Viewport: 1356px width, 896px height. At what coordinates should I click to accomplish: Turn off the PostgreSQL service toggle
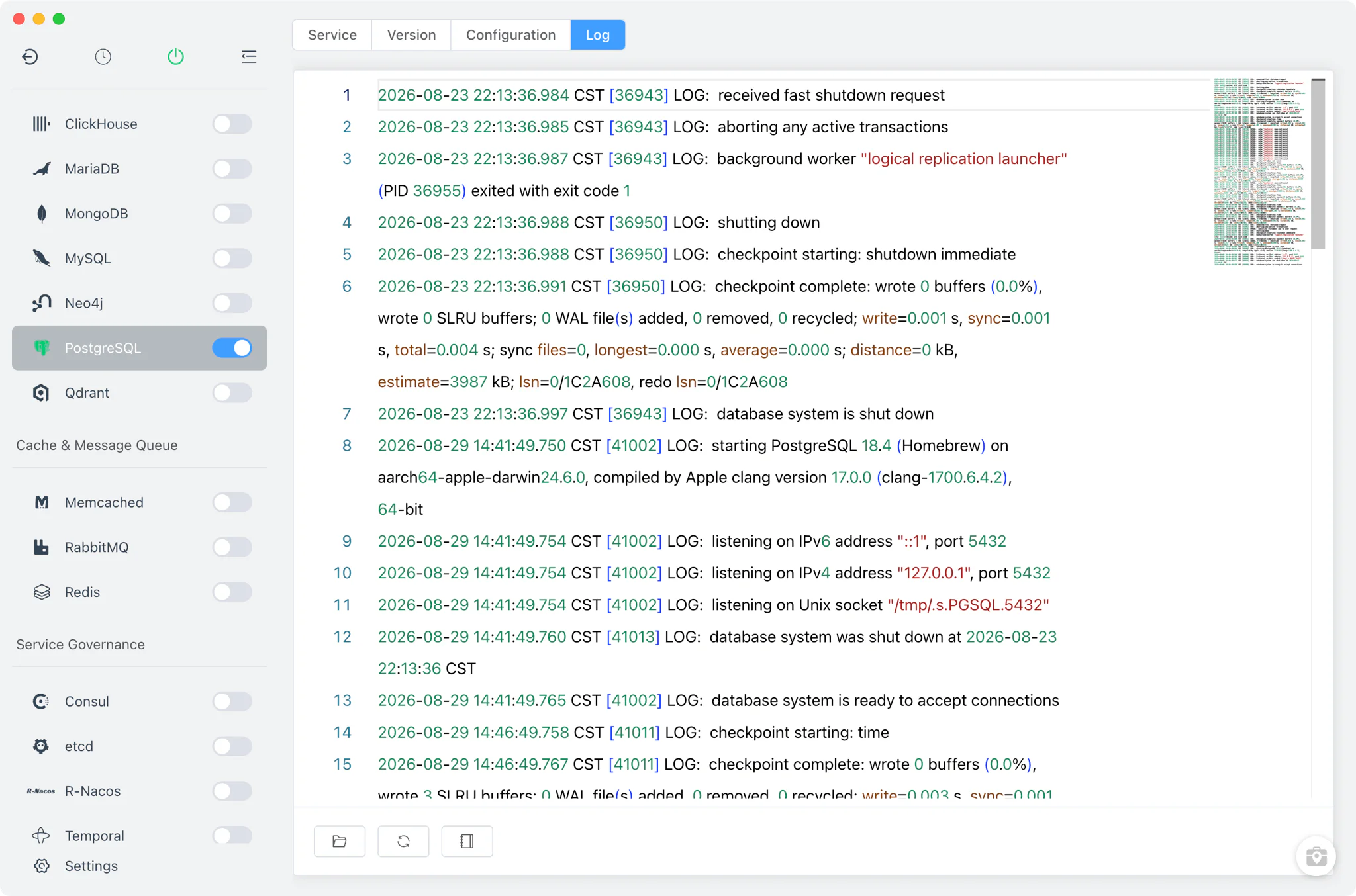(232, 347)
